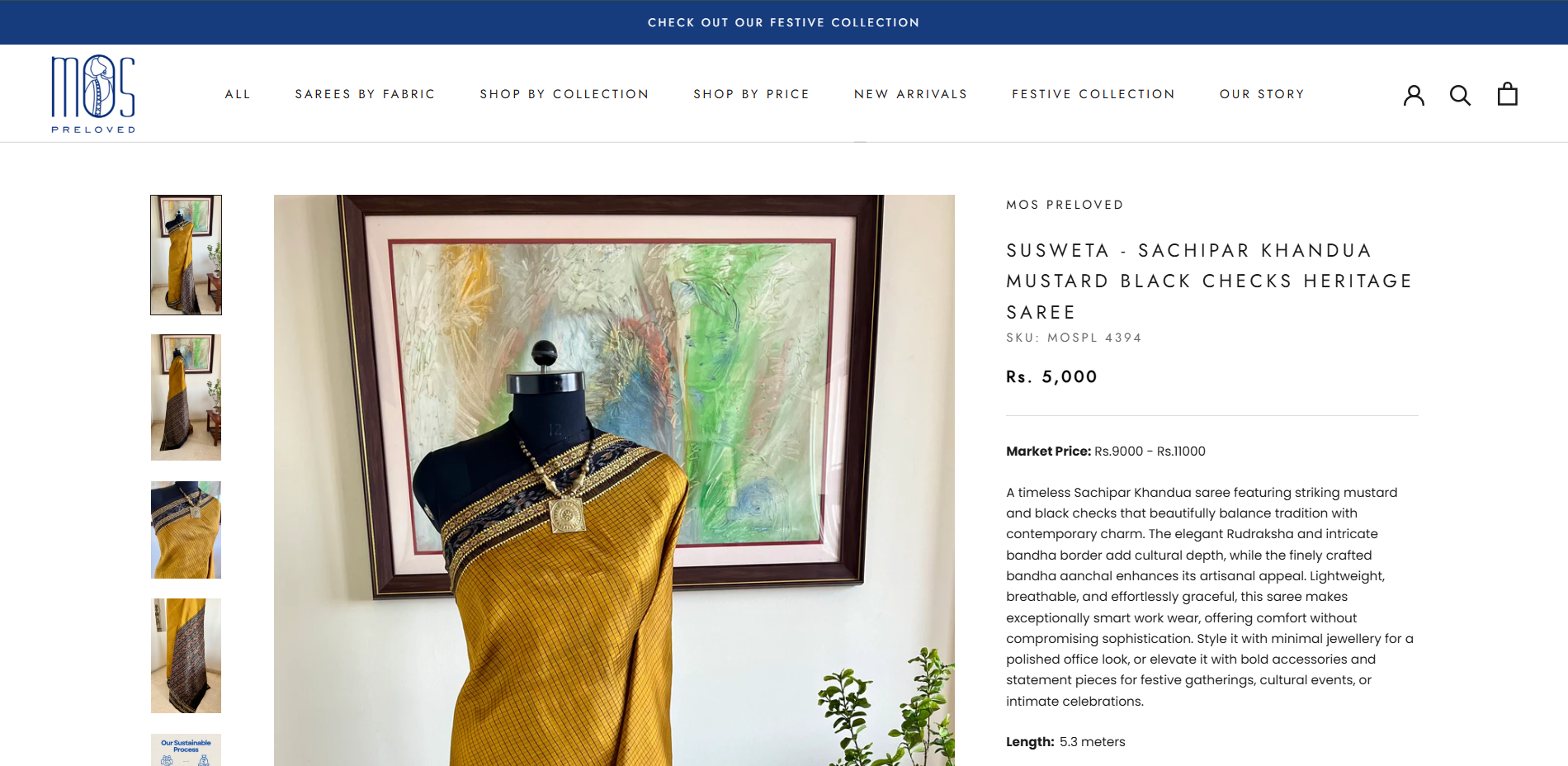This screenshot has height=766, width=1568.
Task: Select the first saree thumbnail
Action: tap(186, 255)
